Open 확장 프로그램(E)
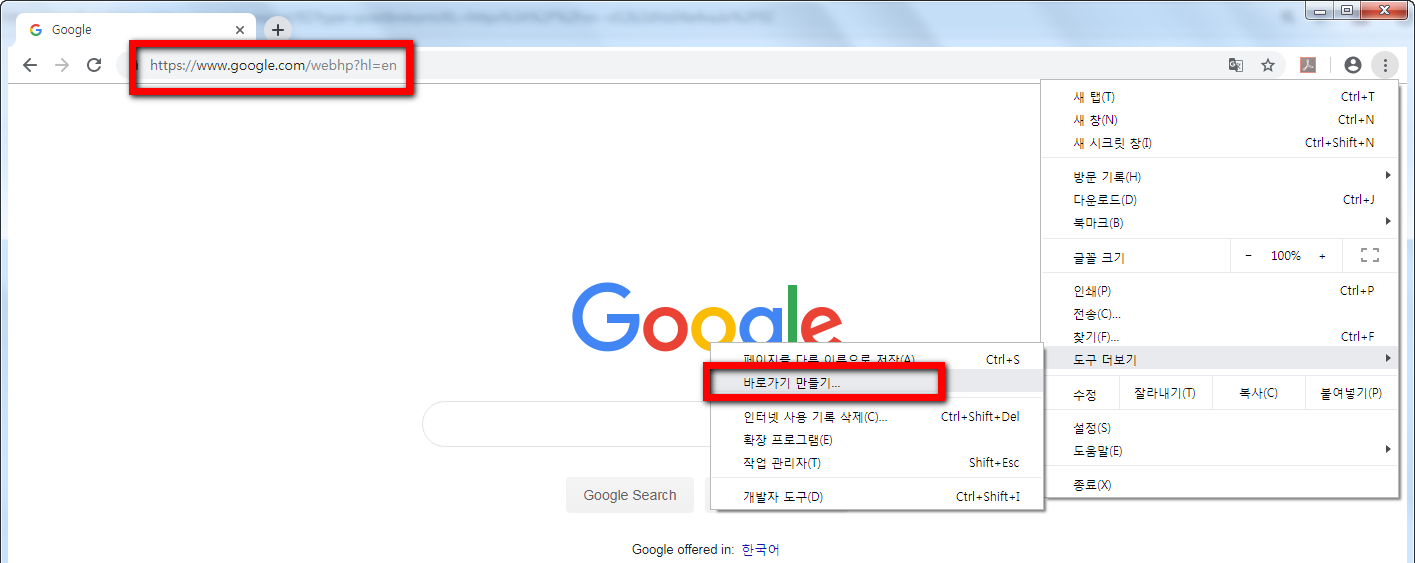Screen dimensions: 1415x563 (x=877, y=439)
